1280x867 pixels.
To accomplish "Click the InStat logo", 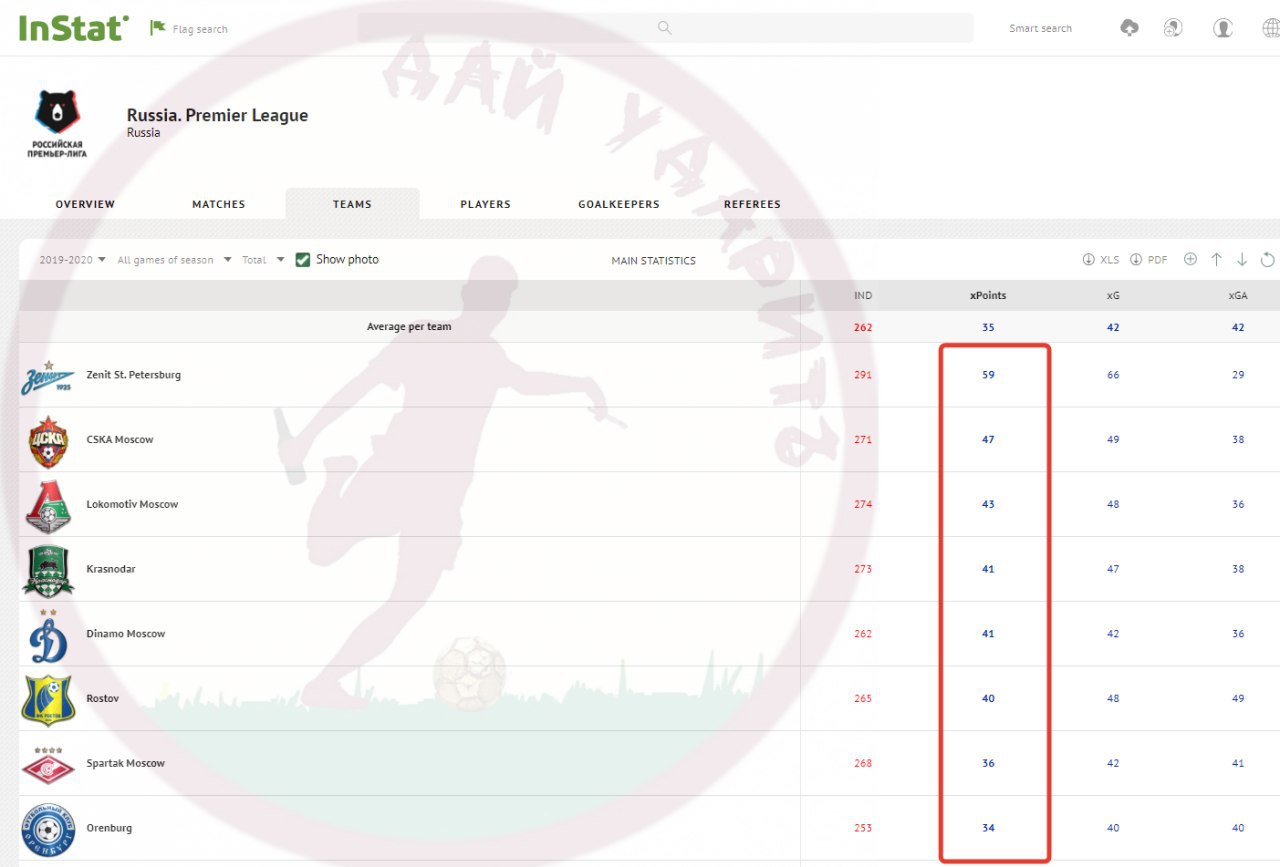I will [74, 27].
